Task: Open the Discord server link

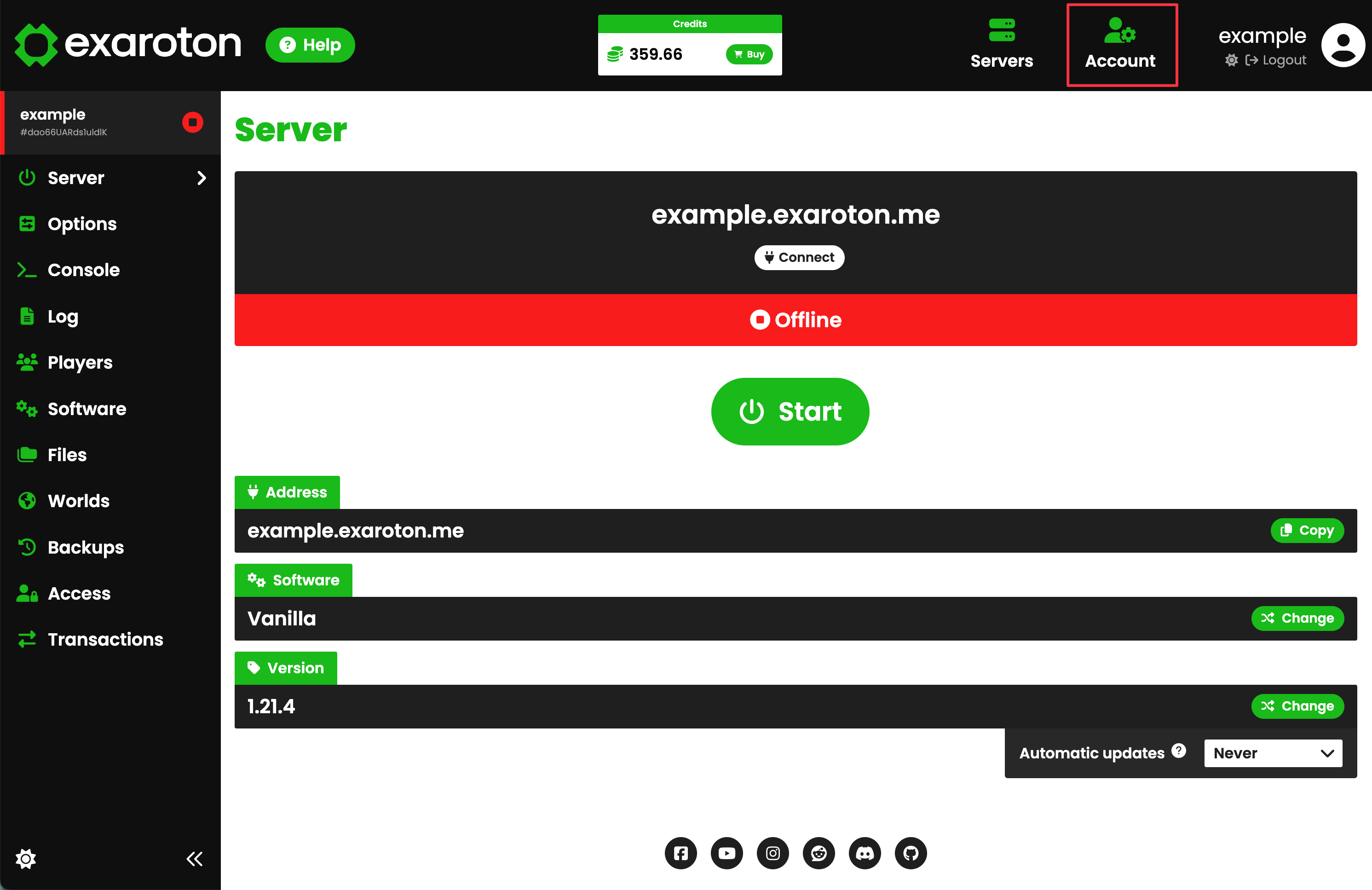Action: click(x=865, y=853)
